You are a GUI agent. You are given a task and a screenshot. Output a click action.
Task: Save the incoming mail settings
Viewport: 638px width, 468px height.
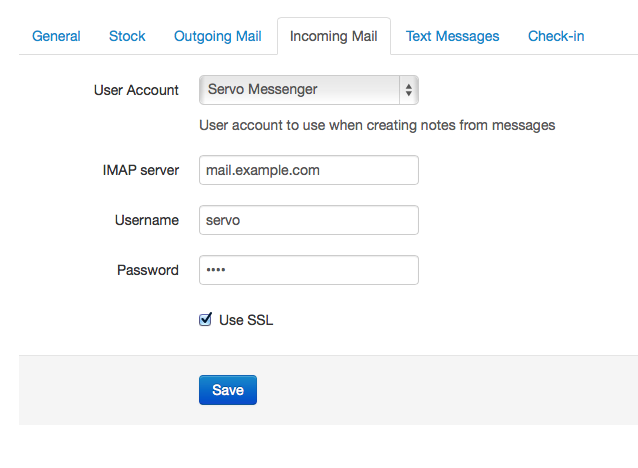(x=228, y=390)
